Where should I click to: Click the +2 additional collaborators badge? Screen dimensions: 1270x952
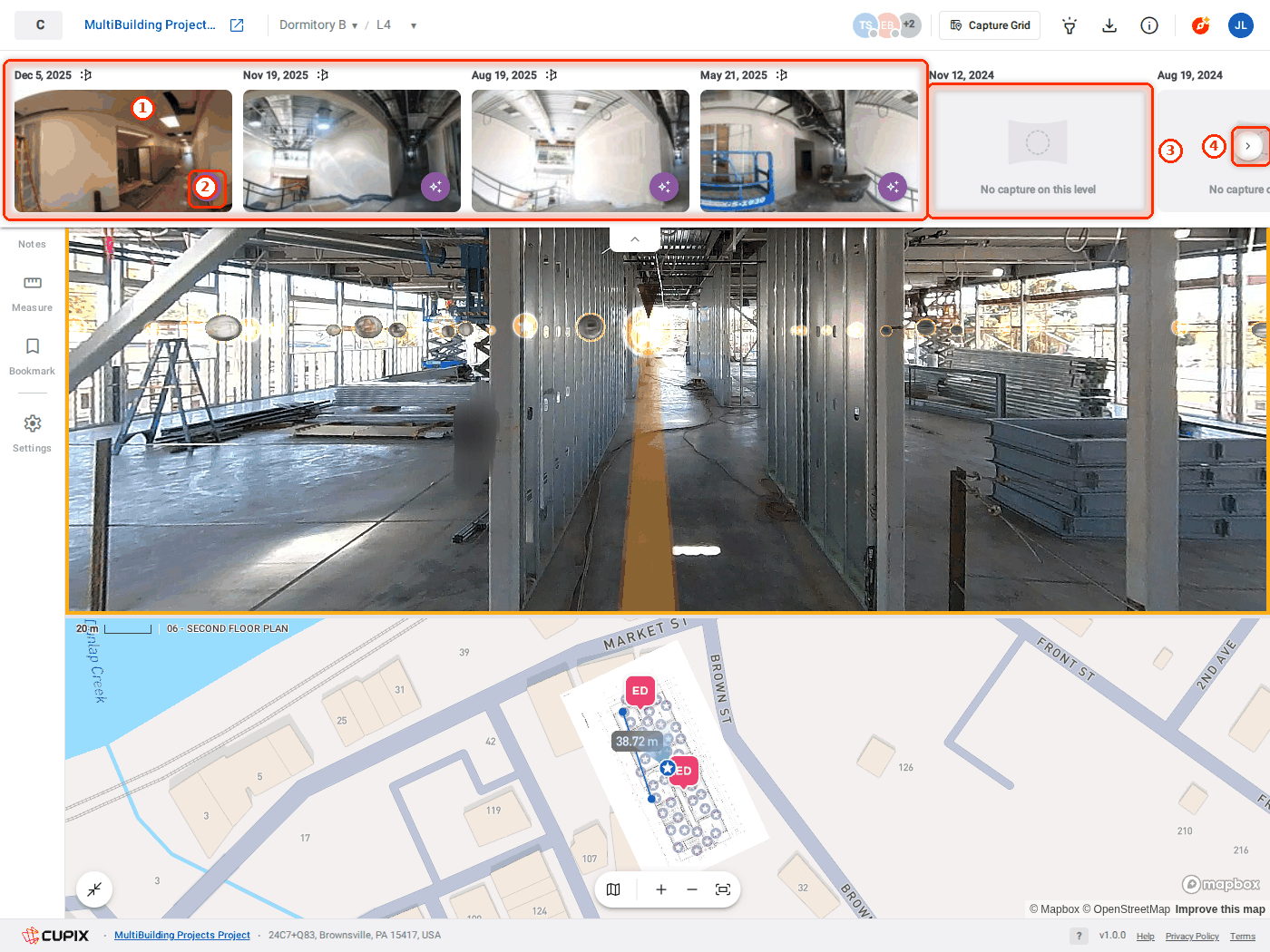pos(909,25)
